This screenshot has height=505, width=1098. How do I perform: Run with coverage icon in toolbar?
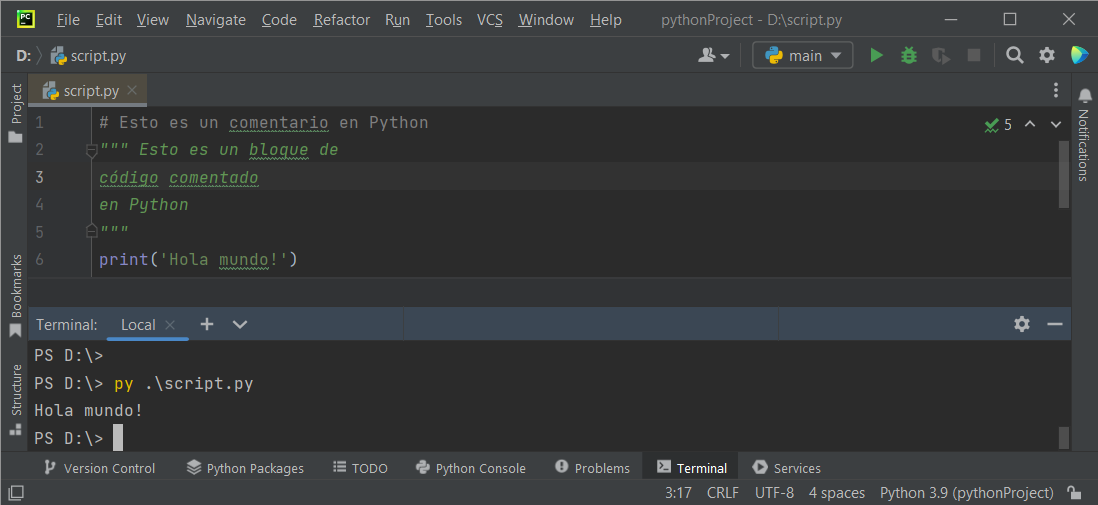click(x=941, y=55)
